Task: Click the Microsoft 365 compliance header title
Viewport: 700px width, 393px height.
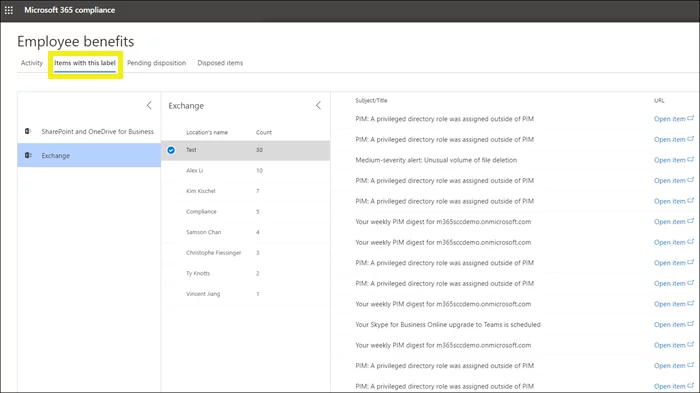Action: 70,10
